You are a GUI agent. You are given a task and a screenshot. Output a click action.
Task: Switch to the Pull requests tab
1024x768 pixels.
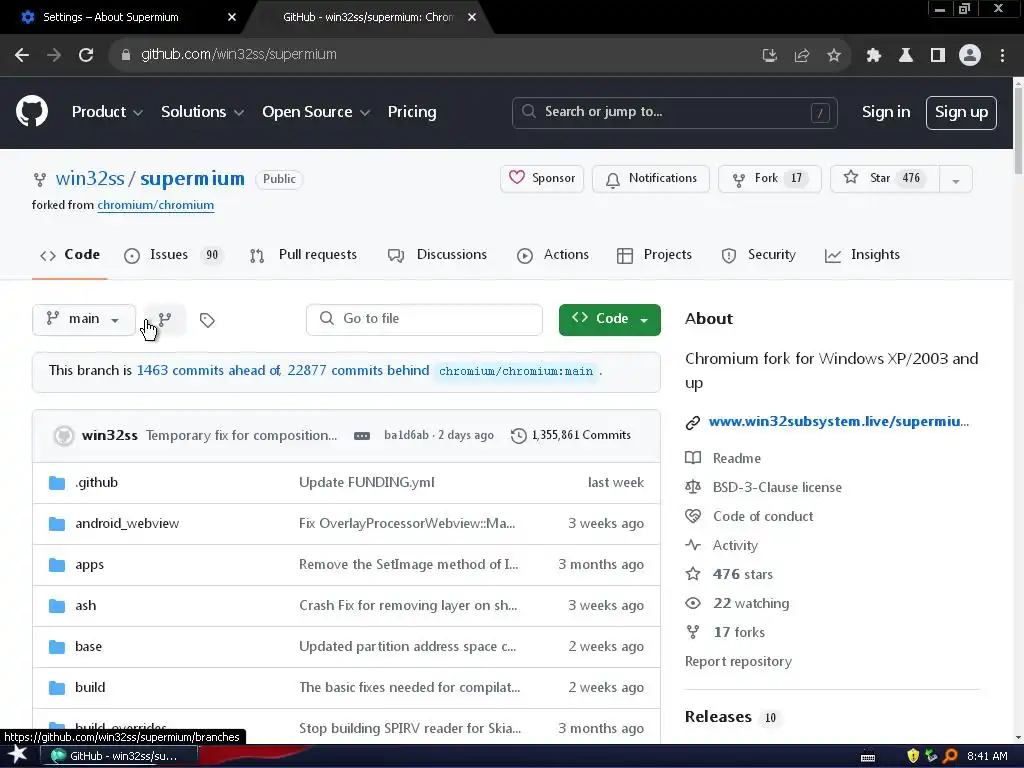[x=303, y=255]
